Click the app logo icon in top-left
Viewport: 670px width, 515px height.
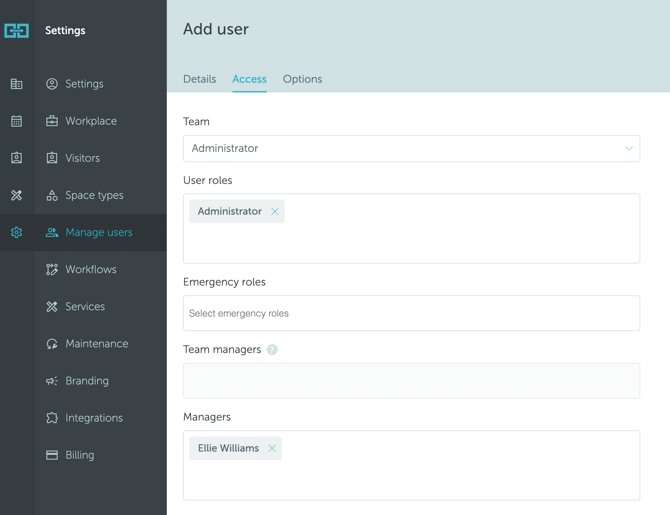pyautogui.click(x=17, y=31)
